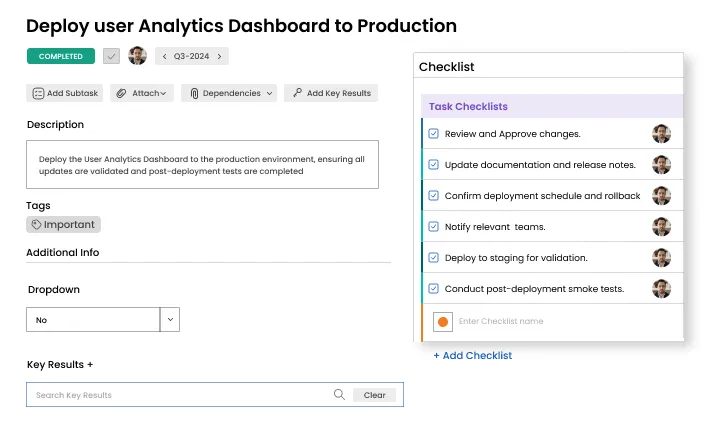
Task: Click avatar on Review and Approve changes row
Action: tap(661, 134)
